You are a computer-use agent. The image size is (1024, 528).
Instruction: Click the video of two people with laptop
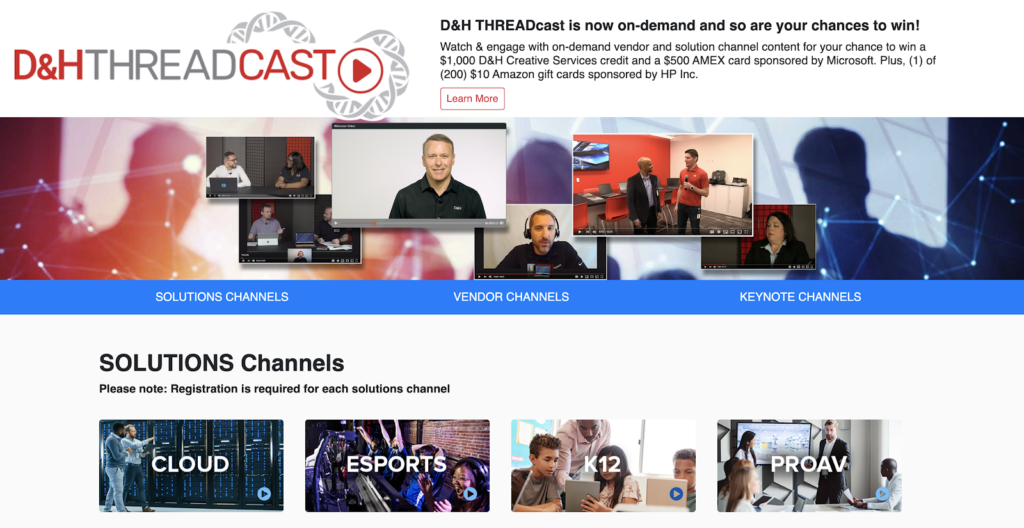260,167
